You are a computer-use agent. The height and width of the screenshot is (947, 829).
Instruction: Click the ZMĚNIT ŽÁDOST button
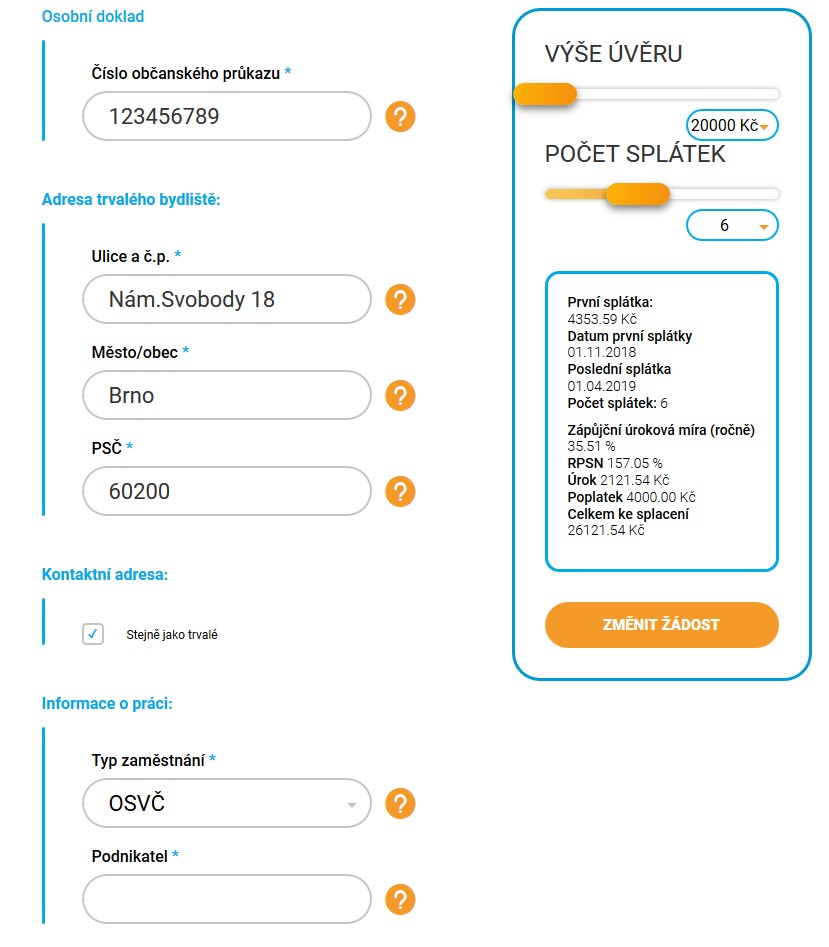click(662, 625)
